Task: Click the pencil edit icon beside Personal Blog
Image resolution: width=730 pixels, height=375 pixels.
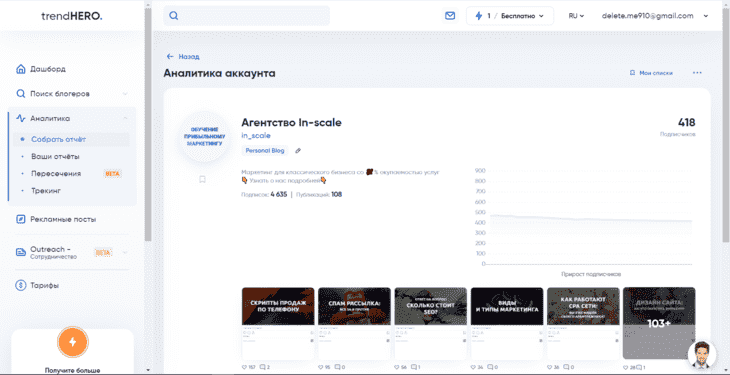Action: click(x=298, y=150)
